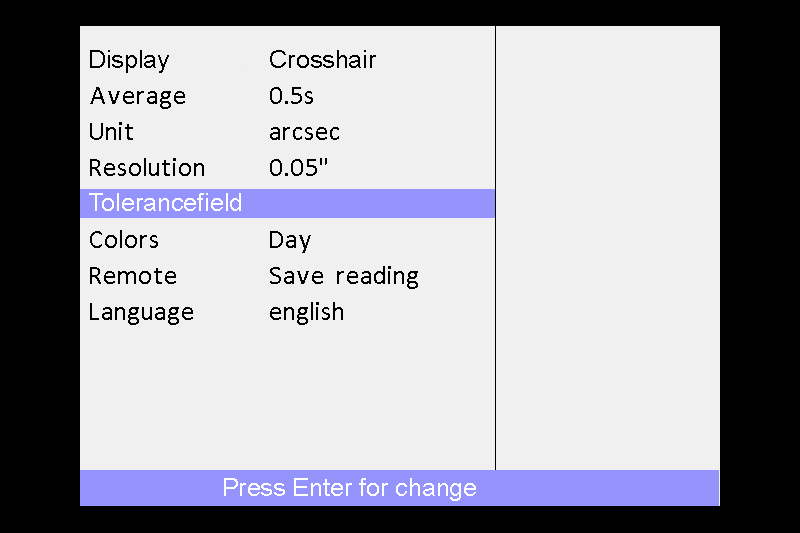Image resolution: width=800 pixels, height=533 pixels.
Task: Open the highlighted Tolerancefield entry
Action: [x=287, y=204]
